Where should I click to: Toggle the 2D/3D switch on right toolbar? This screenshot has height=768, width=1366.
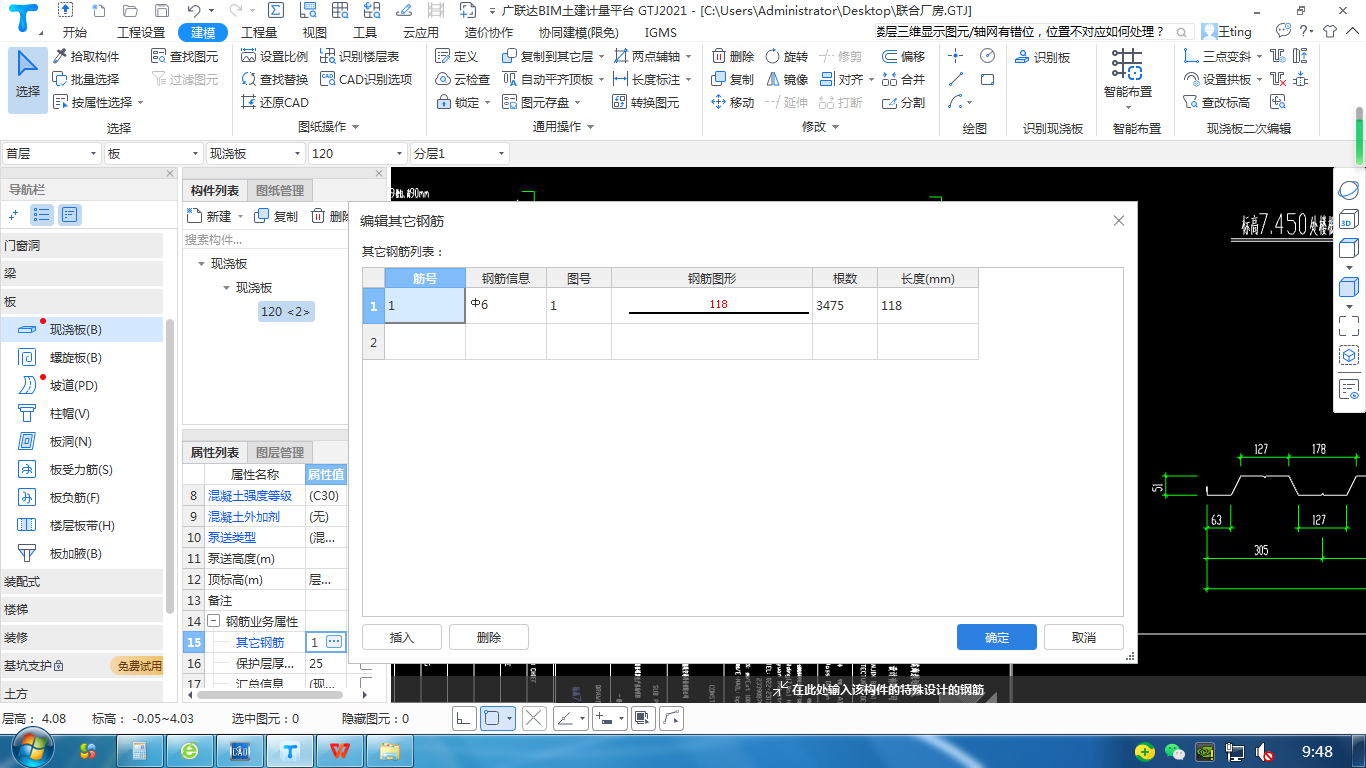click(x=1348, y=221)
